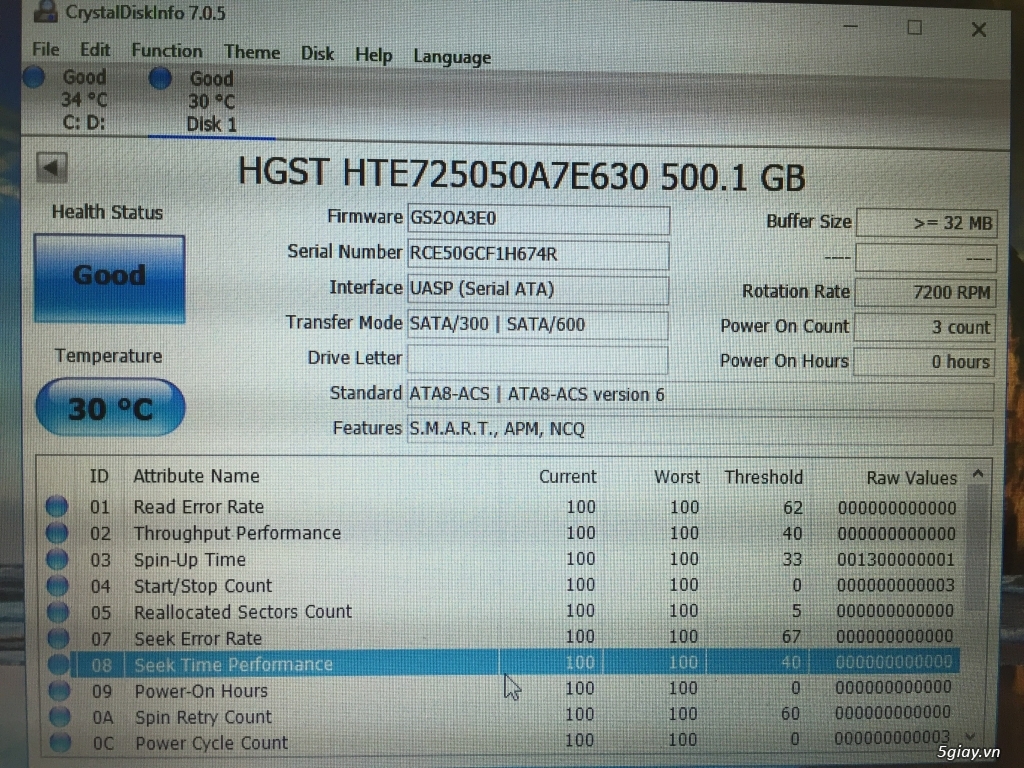Click the C: D: disk health icon
This screenshot has width=1024, height=768.
33,77
